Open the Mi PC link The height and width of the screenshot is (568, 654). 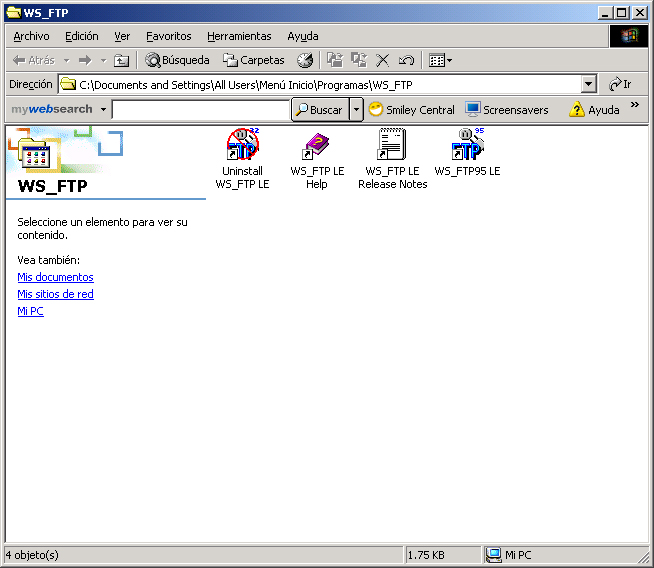pyautogui.click(x=30, y=311)
